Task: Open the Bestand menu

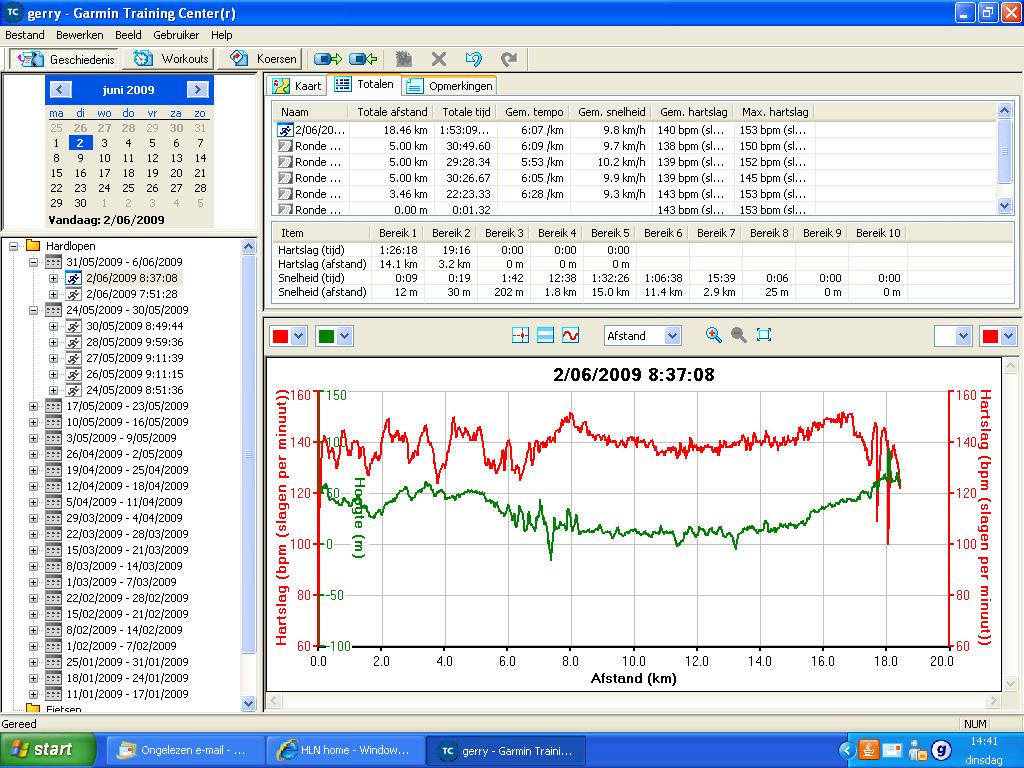Action: 25,35
